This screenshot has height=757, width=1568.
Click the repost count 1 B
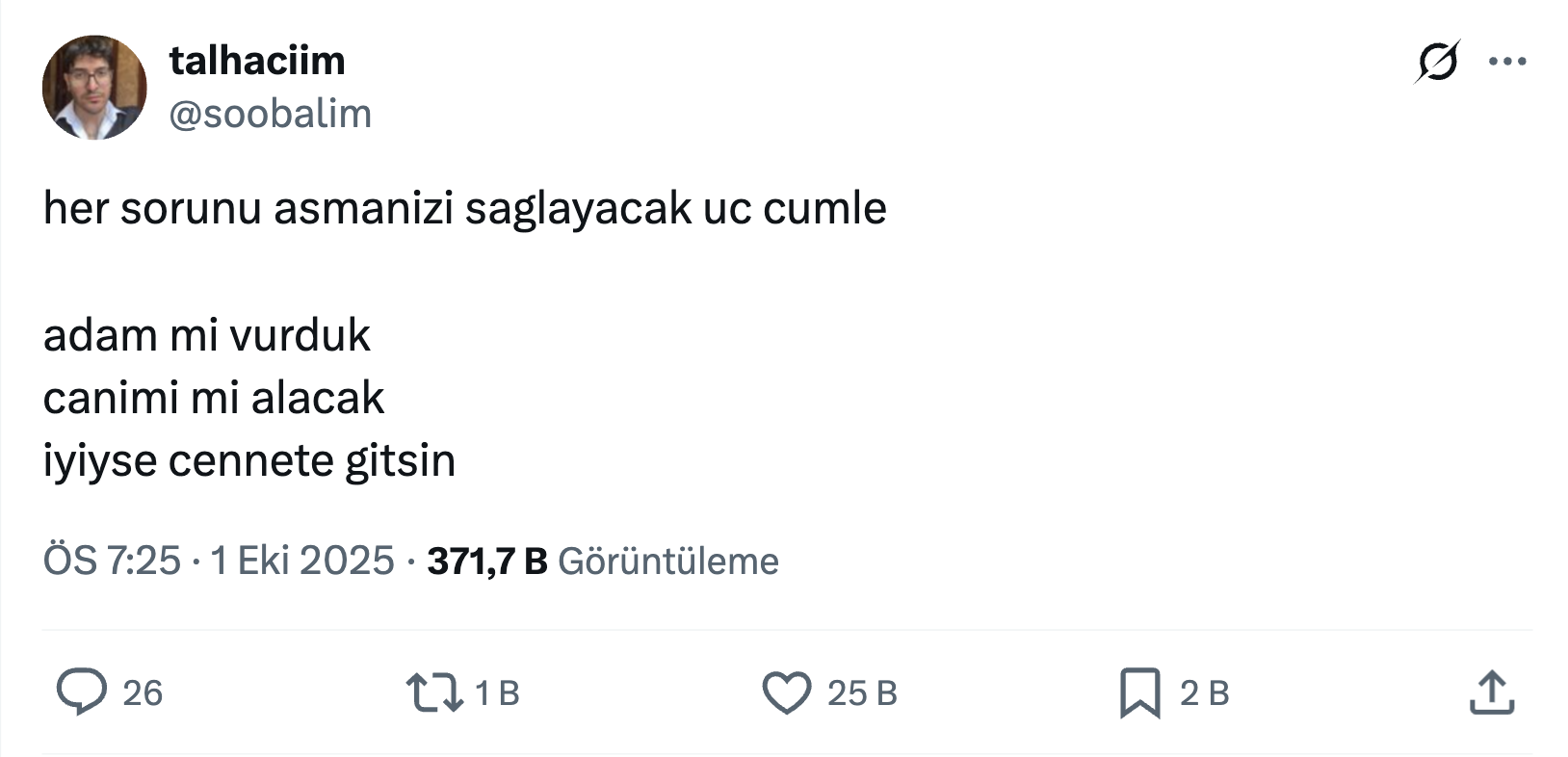pos(498,693)
